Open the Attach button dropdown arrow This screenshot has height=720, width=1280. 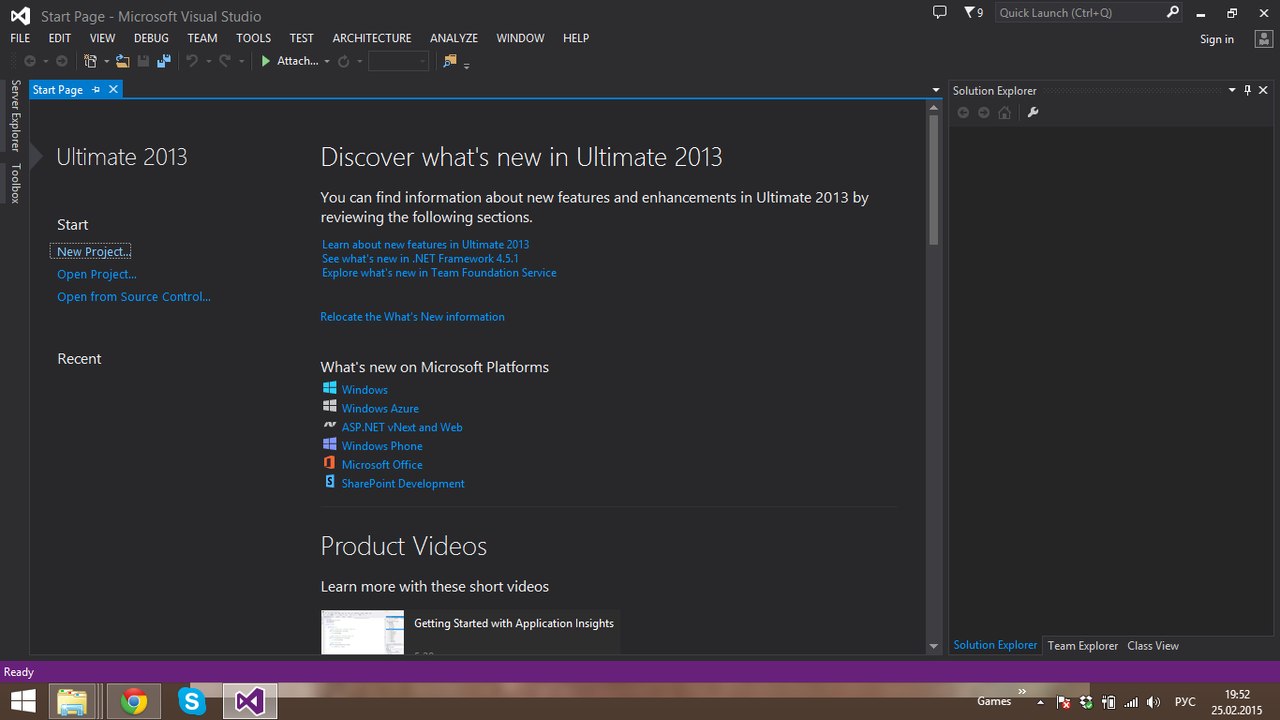click(x=327, y=62)
